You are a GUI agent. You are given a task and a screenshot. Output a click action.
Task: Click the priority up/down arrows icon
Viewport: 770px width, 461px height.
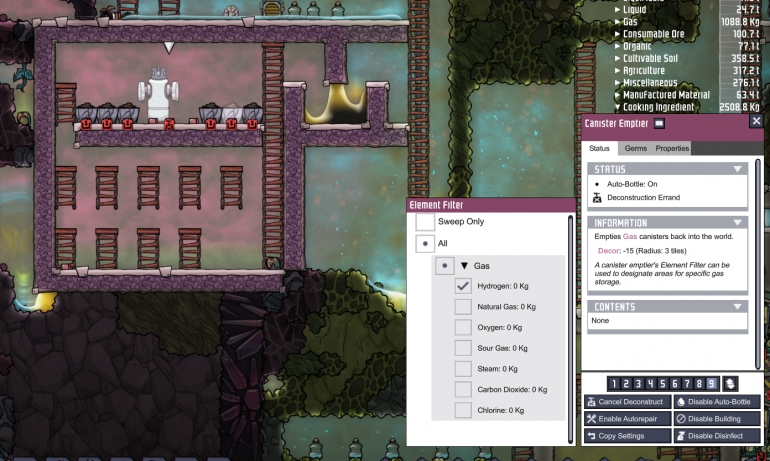[x=731, y=383]
